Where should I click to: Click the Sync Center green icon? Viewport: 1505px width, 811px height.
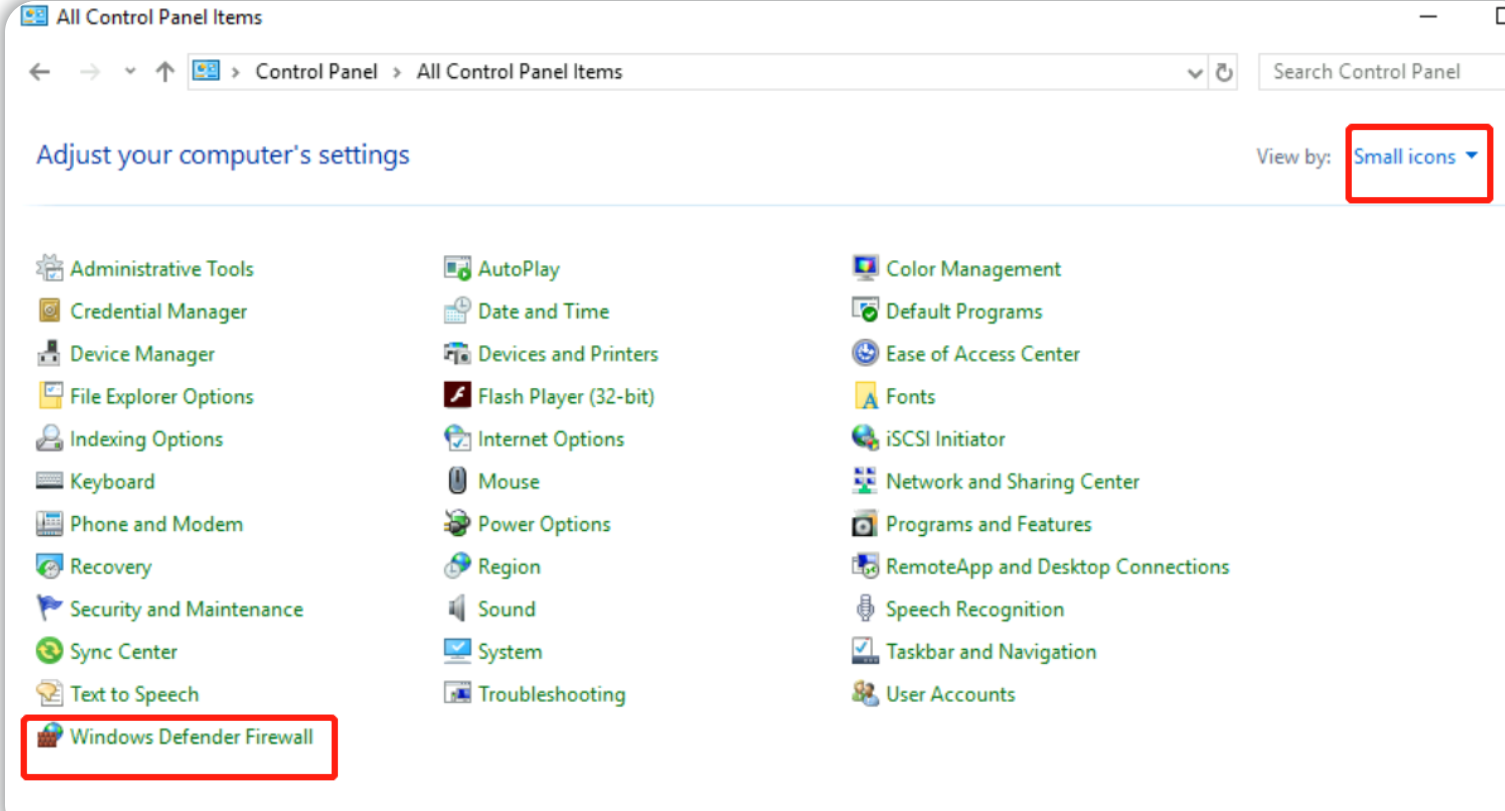point(50,651)
